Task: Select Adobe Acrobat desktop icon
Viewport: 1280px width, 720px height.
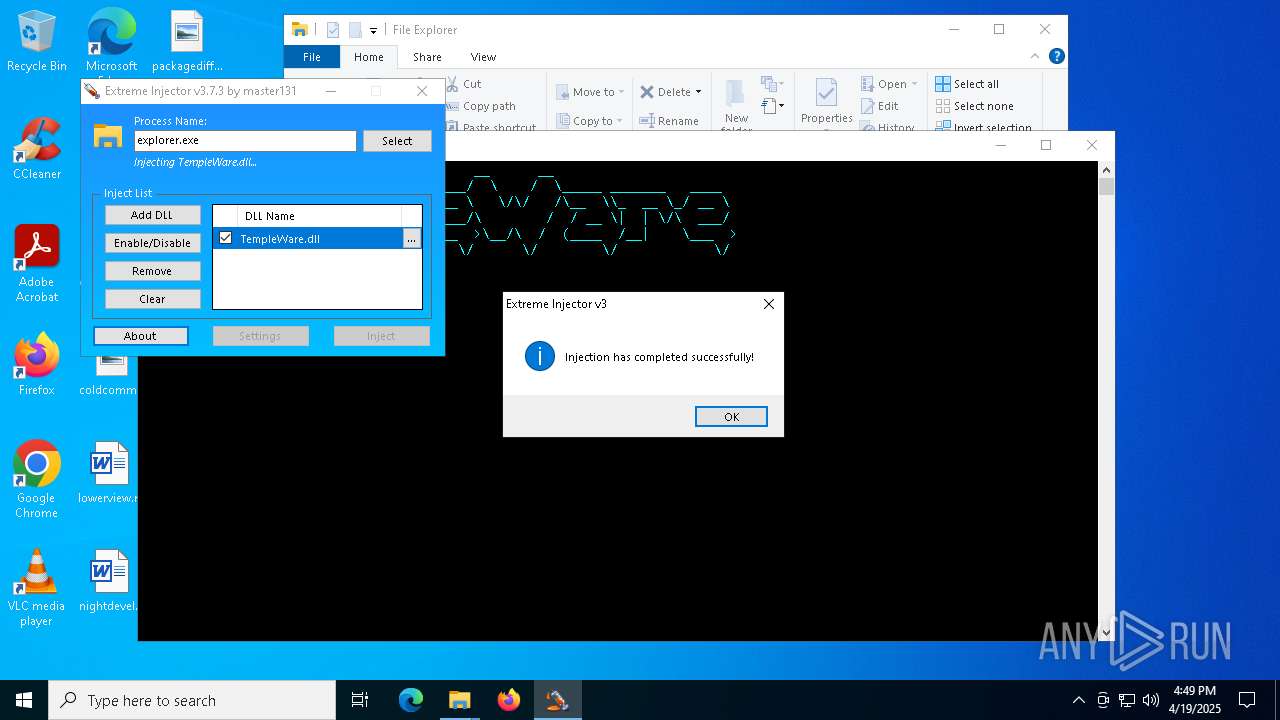Action: pyautogui.click(x=37, y=263)
